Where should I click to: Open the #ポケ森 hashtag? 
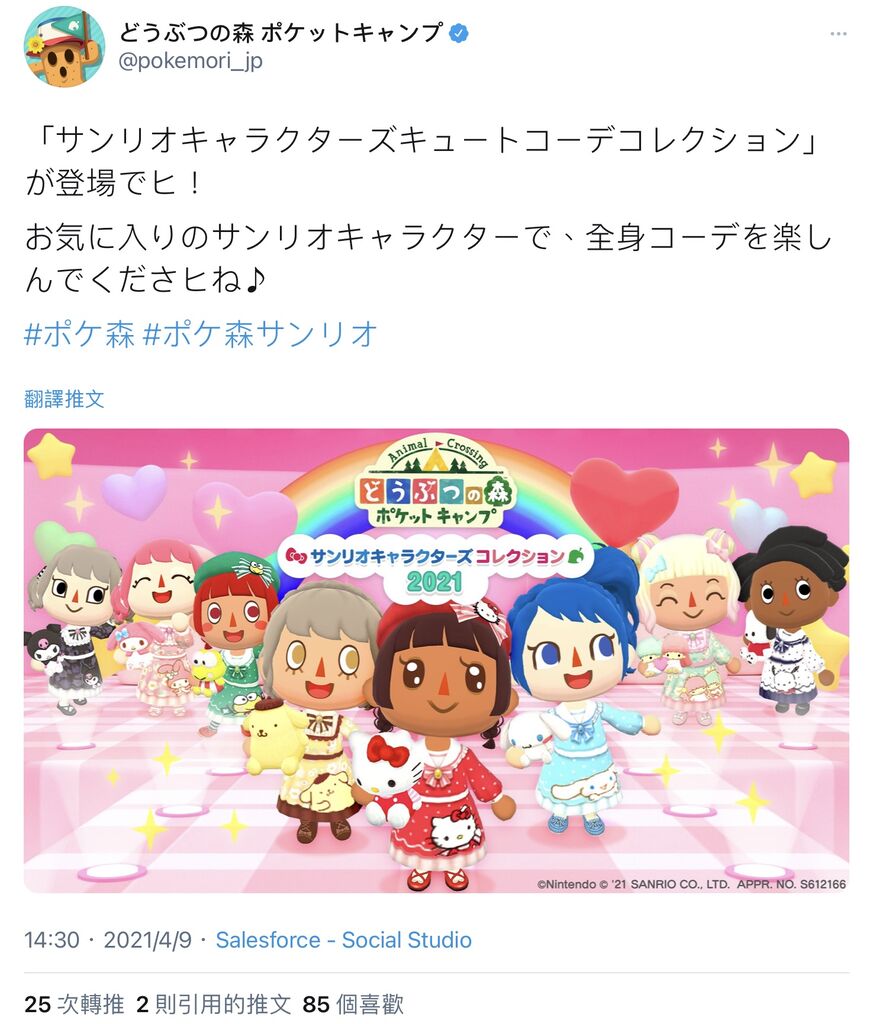79,334
